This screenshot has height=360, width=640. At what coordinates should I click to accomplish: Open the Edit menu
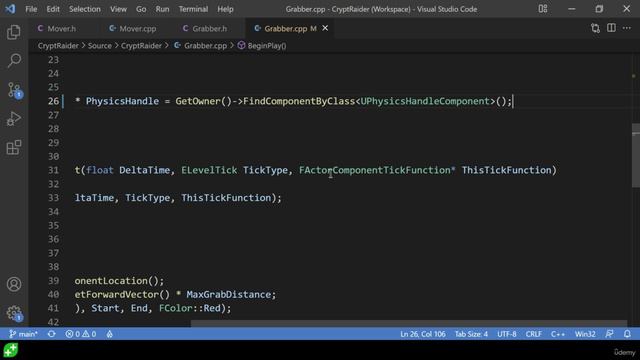(53, 9)
